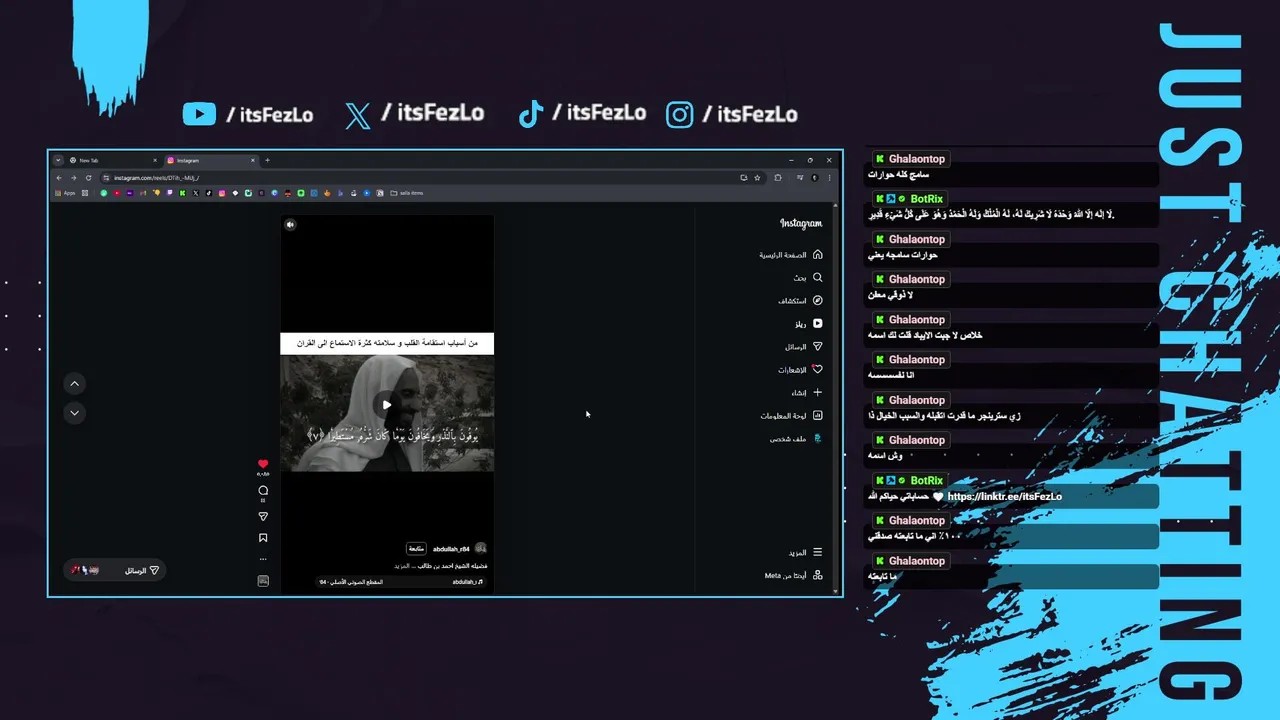Viewport: 1280px width, 720px height.
Task: Open Explore compass icon in sidebar
Action: [x=817, y=301]
